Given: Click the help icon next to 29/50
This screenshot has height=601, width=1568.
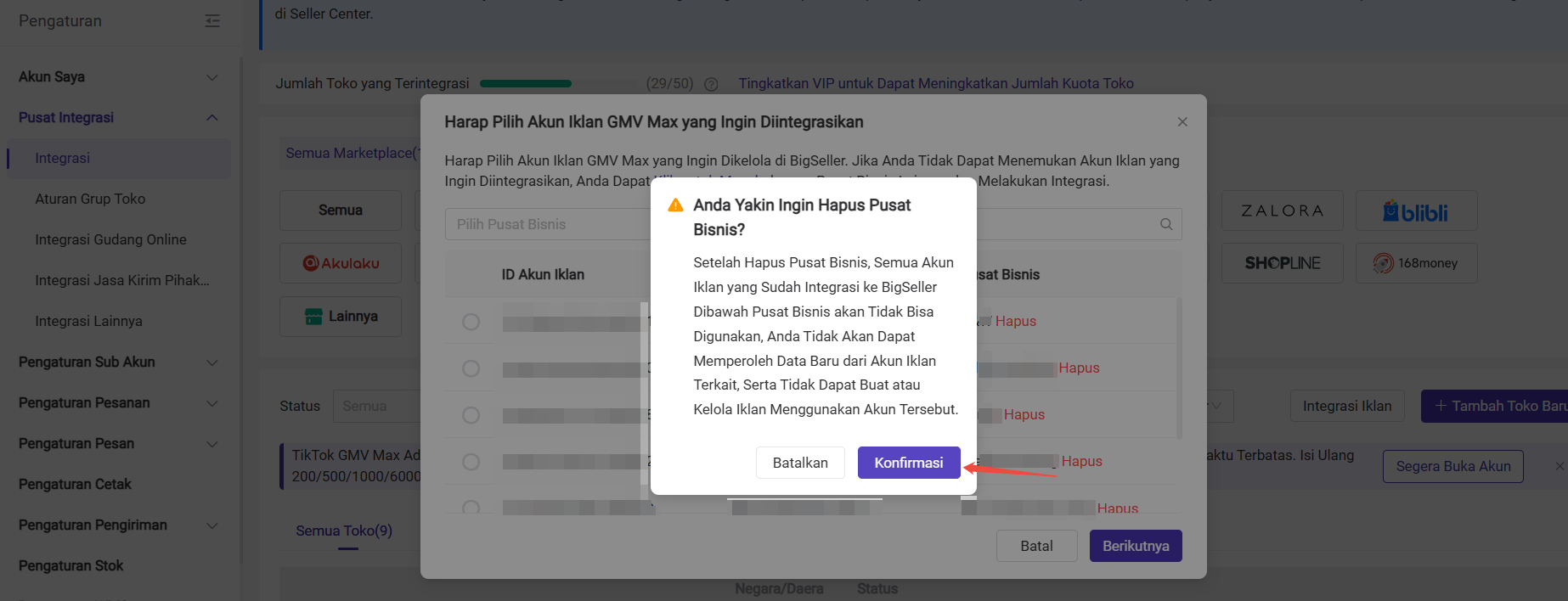Looking at the screenshot, I should click(711, 84).
